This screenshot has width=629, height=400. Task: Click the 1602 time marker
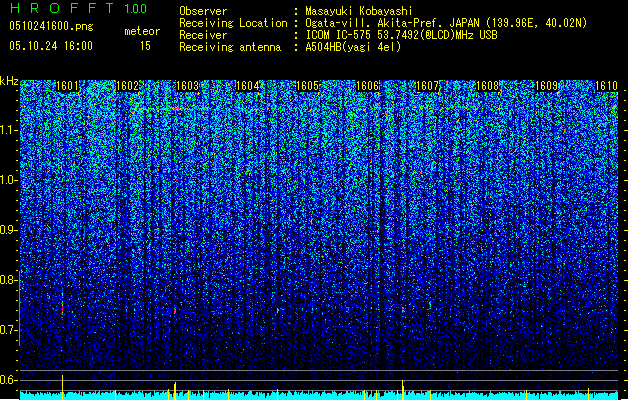(127, 86)
